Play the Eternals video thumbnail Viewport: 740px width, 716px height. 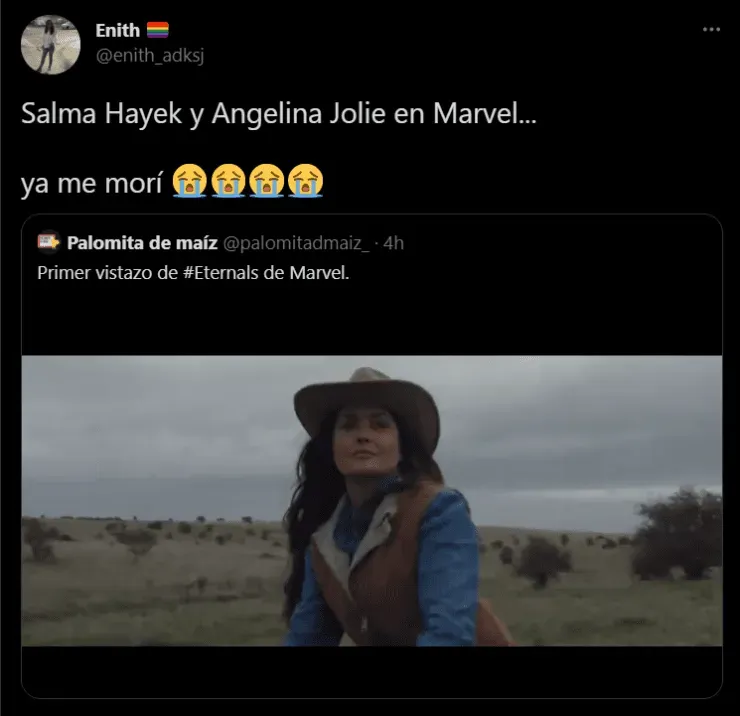point(371,500)
